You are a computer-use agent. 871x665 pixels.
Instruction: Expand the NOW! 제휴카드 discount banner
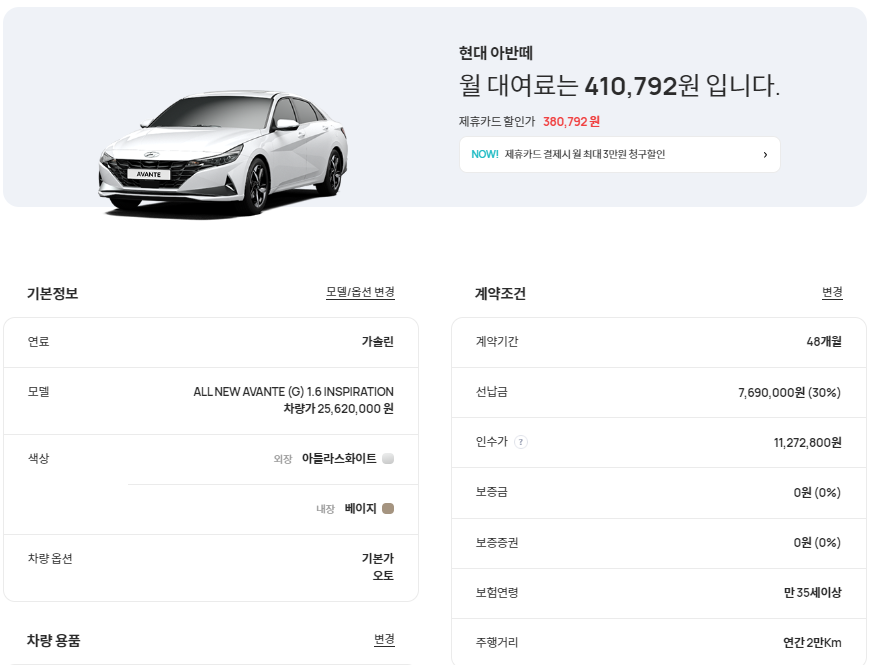[x=619, y=154]
